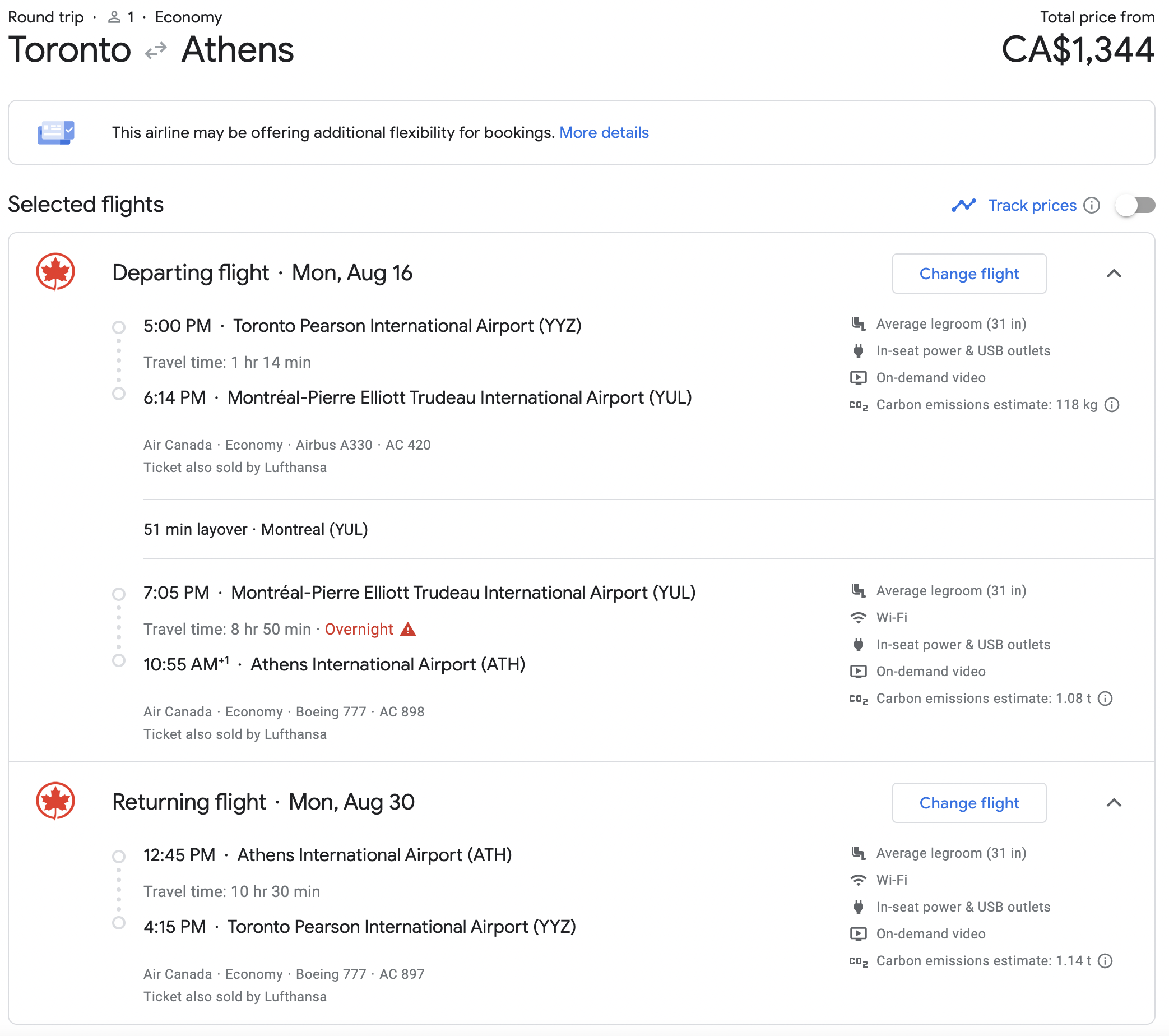Click info icon beside 118 kg emissions

1111,405
